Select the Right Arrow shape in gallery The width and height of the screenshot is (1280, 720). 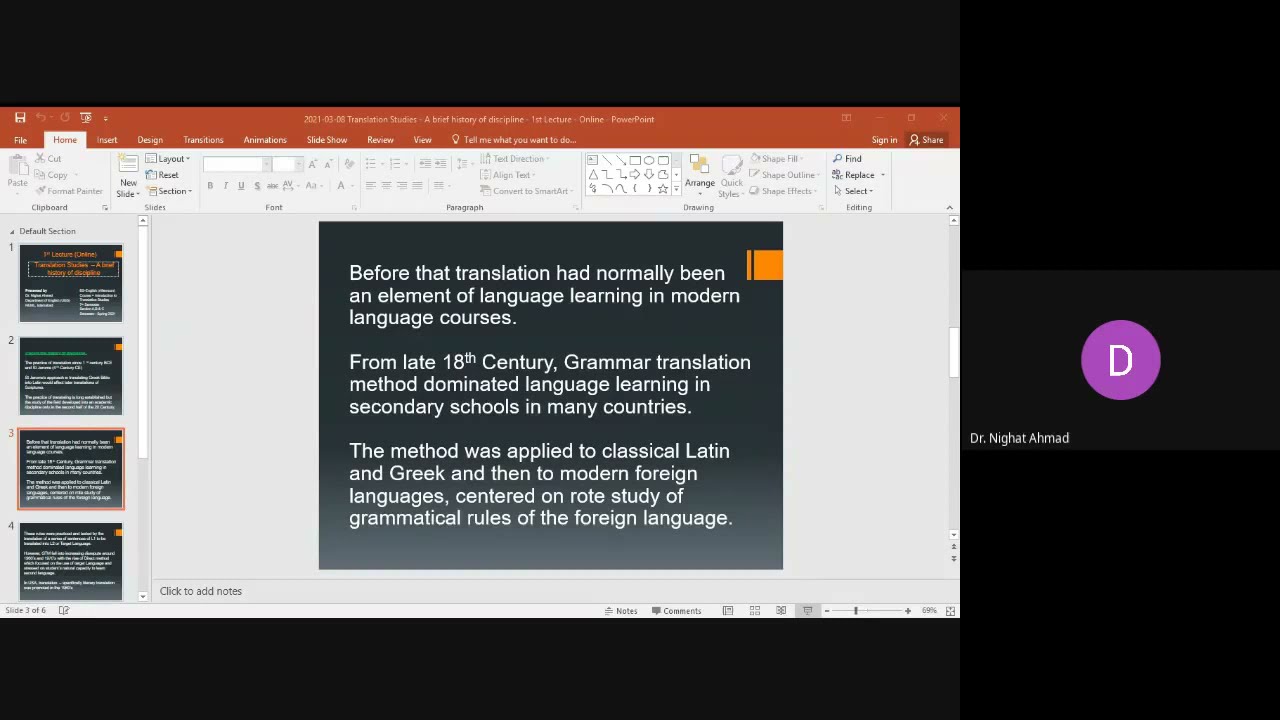[x=635, y=174]
